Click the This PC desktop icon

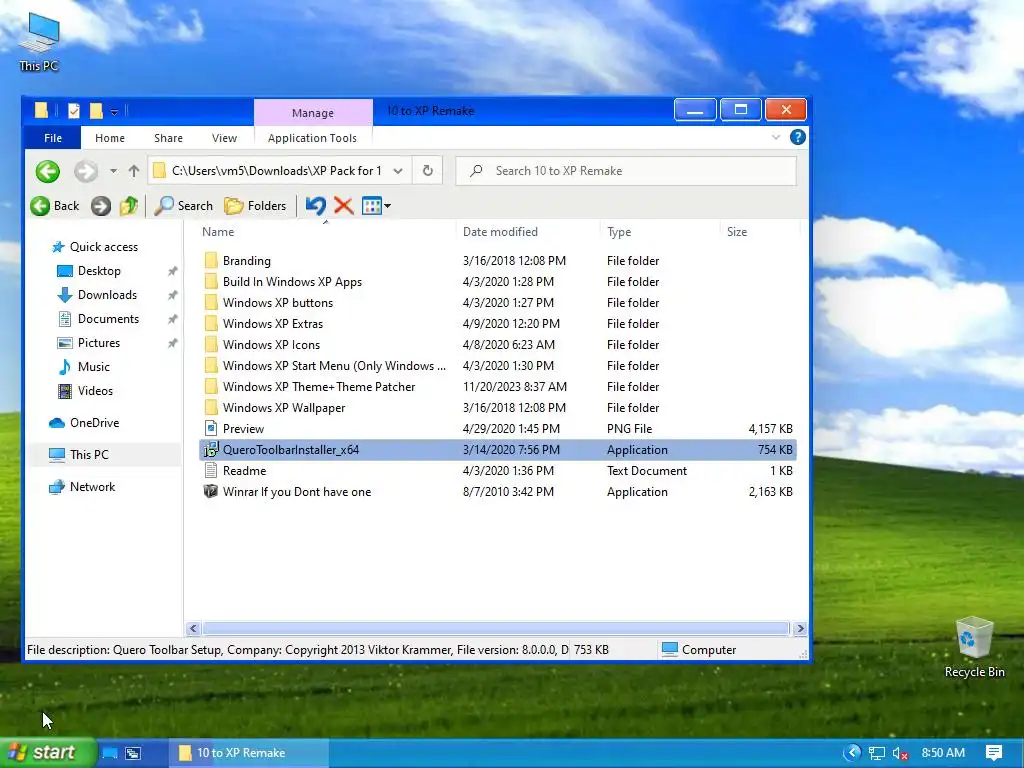point(39,41)
